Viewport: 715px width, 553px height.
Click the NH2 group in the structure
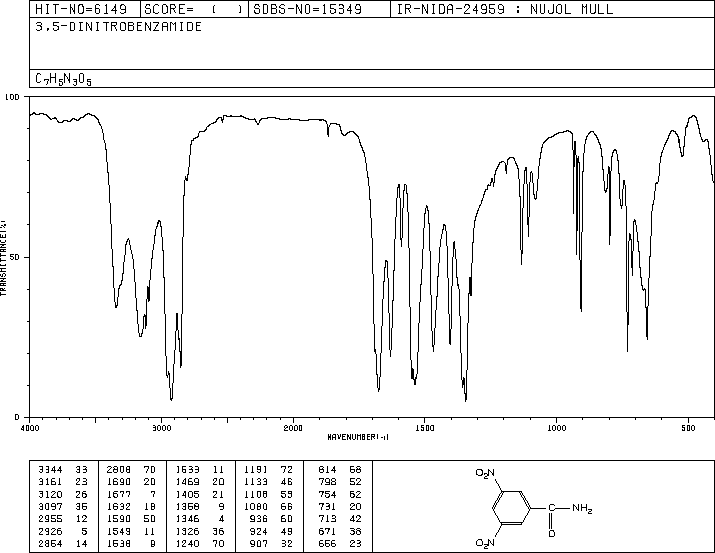coord(582,508)
